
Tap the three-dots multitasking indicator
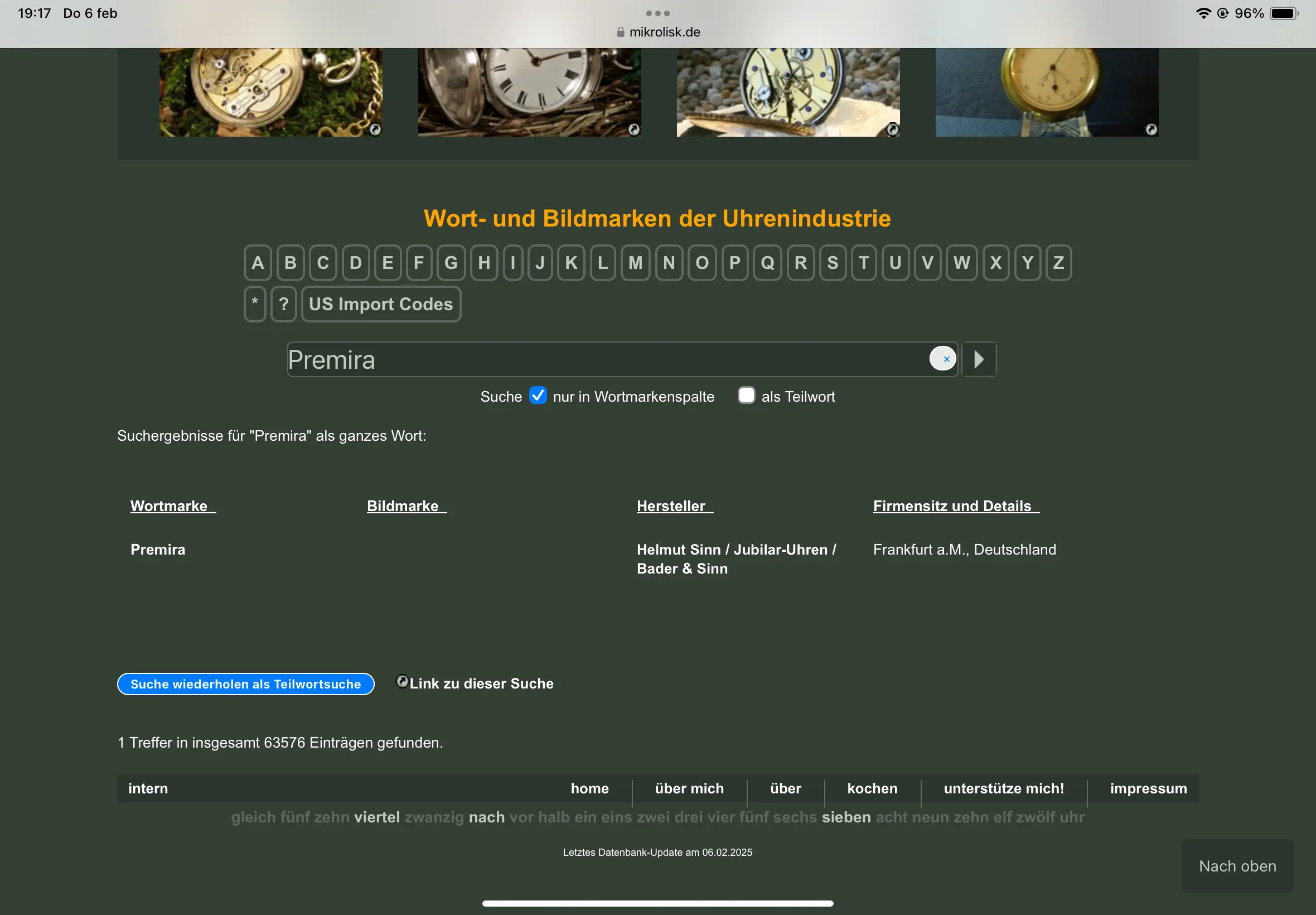[x=657, y=13]
